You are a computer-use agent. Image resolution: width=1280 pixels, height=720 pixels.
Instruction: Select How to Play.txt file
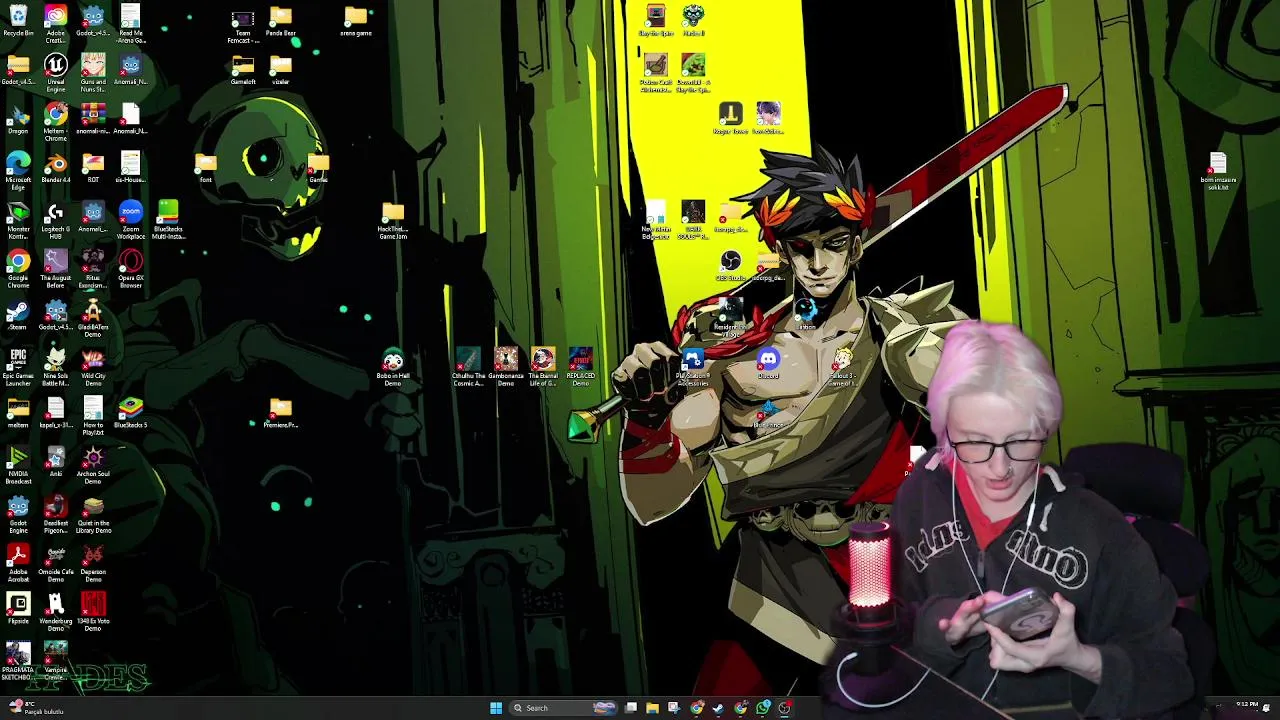(x=93, y=416)
